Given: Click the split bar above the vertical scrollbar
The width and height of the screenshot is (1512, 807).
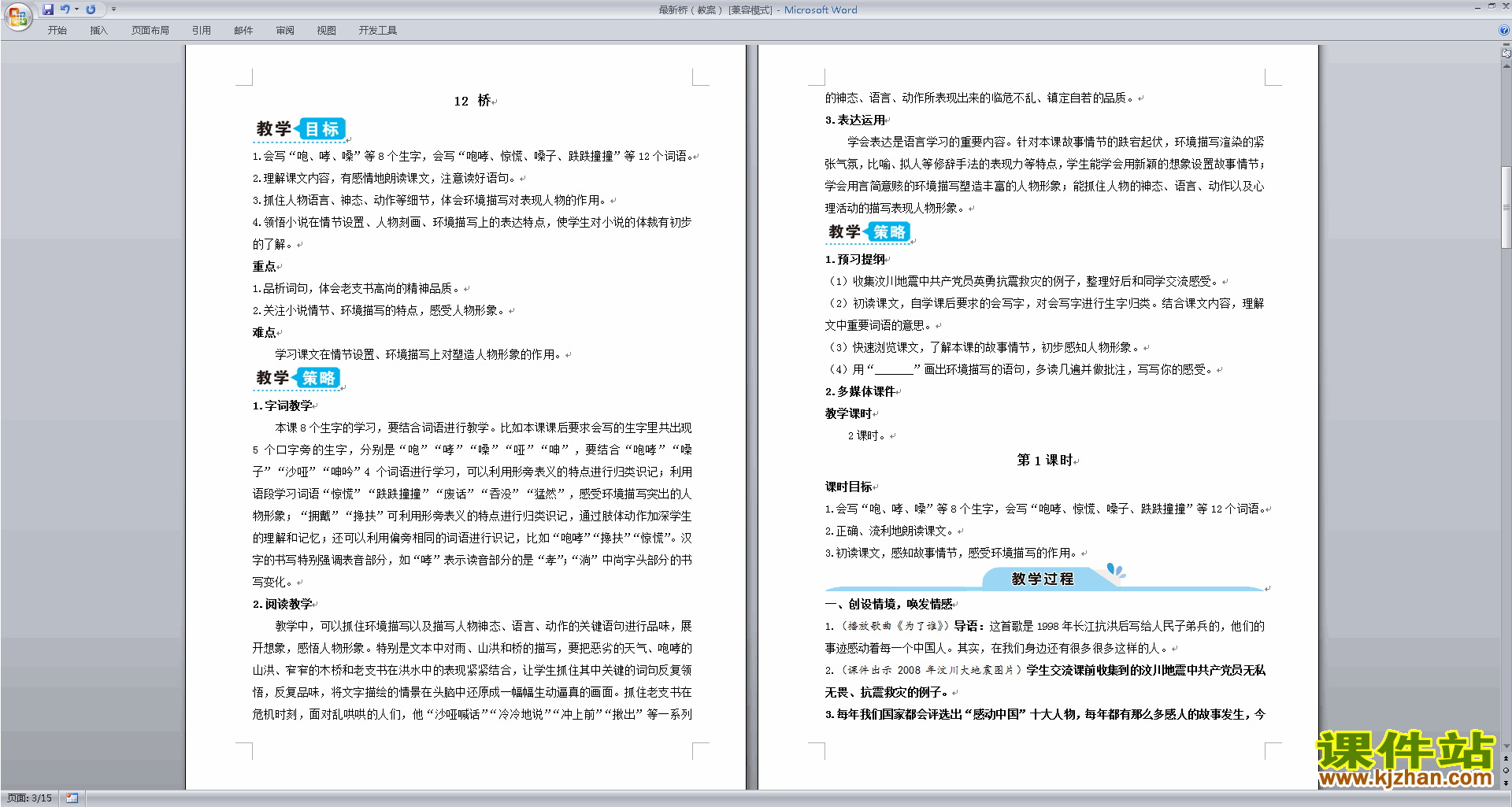Looking at the screenshot, I should pyautogui.click(x=1506, y=46).
